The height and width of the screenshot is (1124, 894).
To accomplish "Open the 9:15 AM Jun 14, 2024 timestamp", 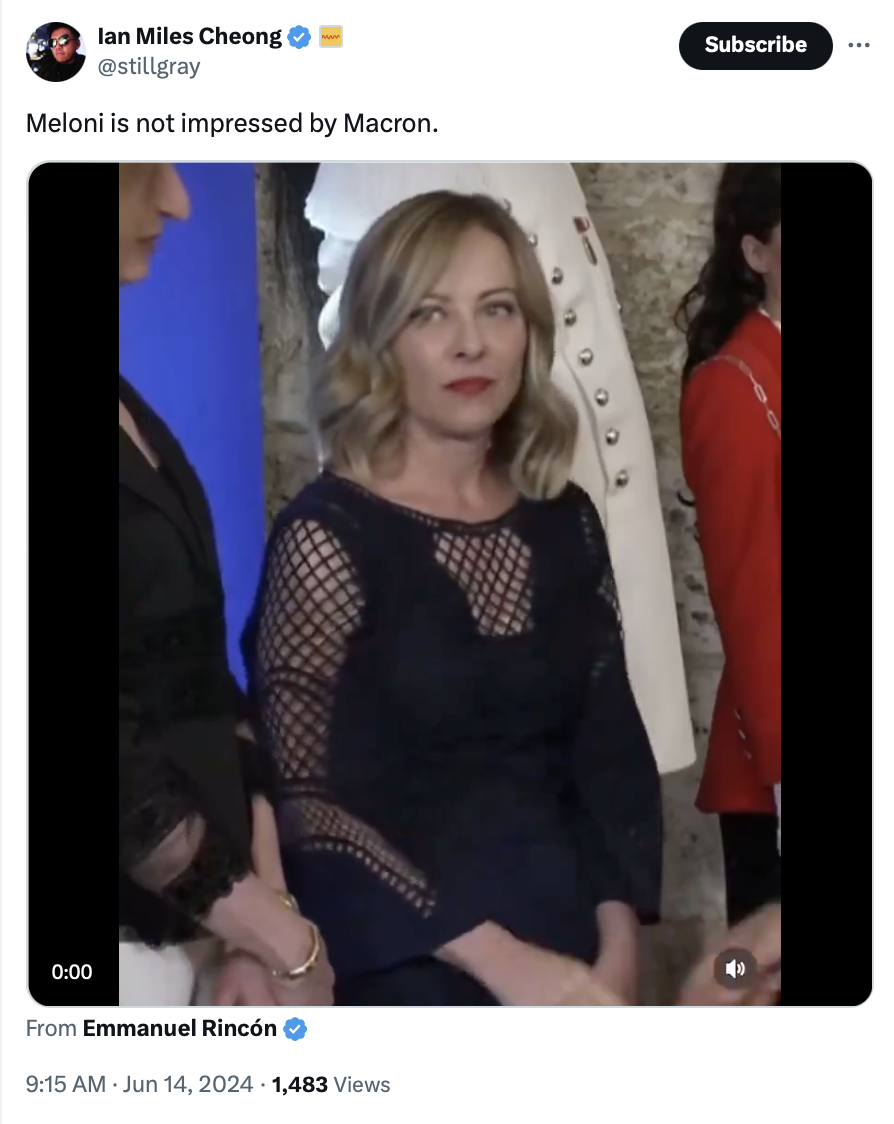I will pos(139,1084).
